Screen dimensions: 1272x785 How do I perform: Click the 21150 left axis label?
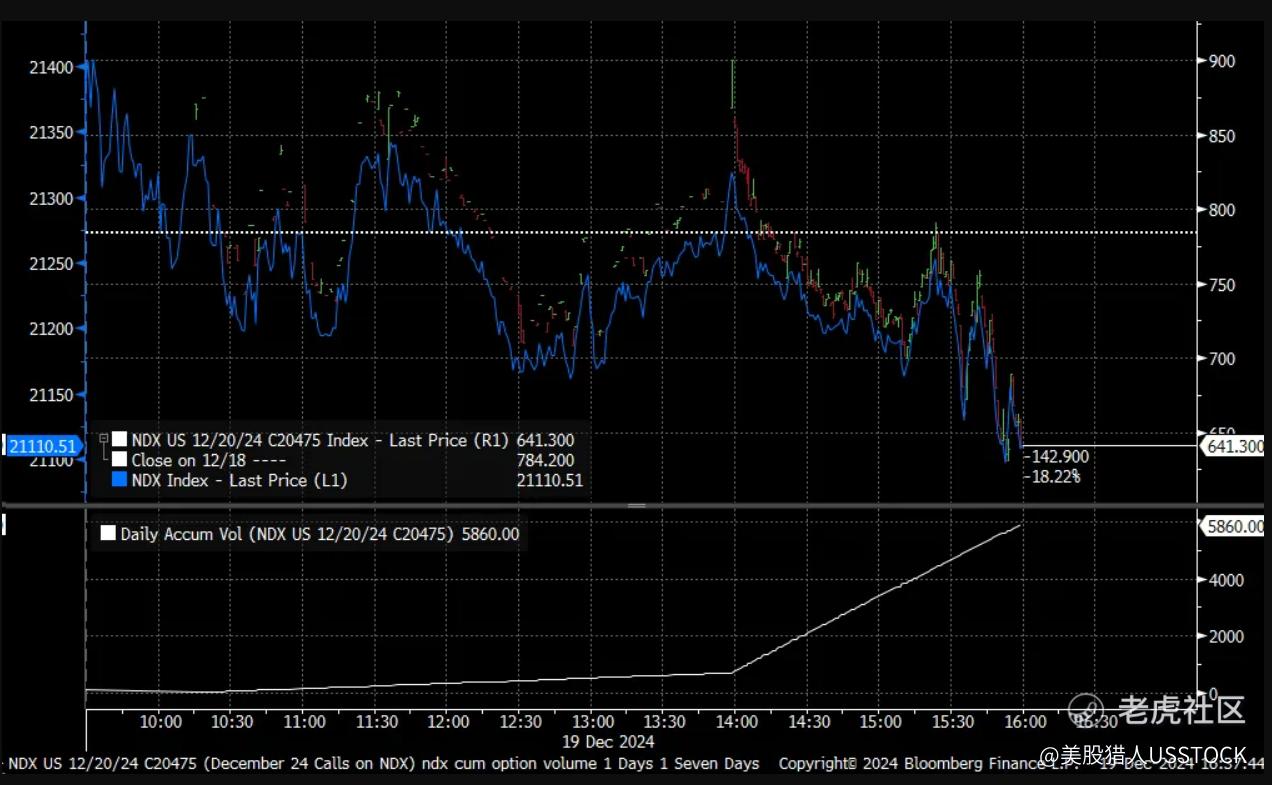click(51, 395)
